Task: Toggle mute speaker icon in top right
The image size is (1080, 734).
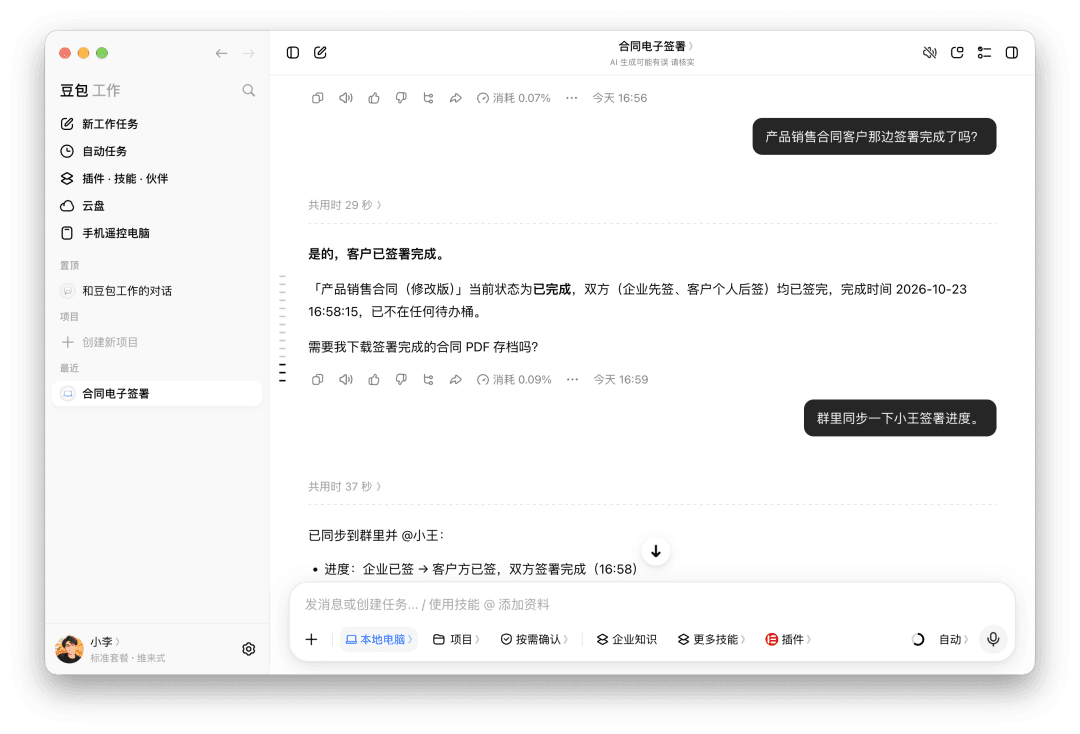Action: click(929, 52)
